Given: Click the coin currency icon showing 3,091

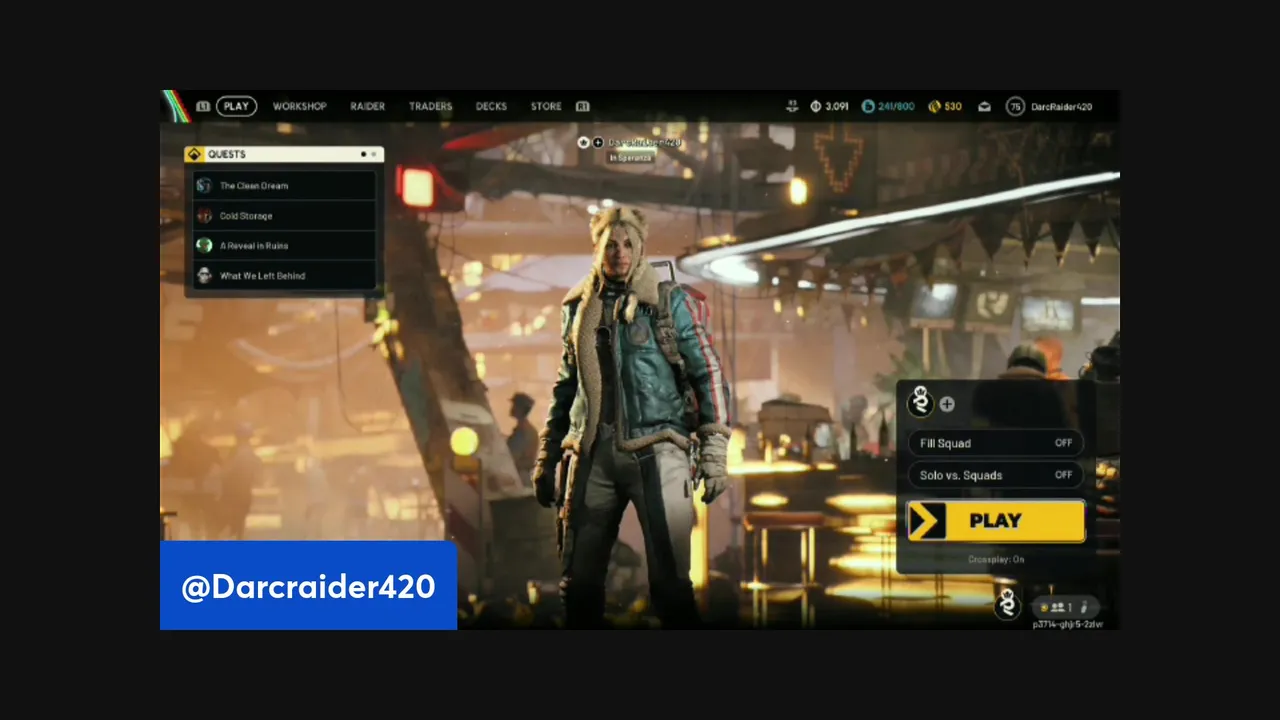Looking at the screenshot, I should click(816, 106).
